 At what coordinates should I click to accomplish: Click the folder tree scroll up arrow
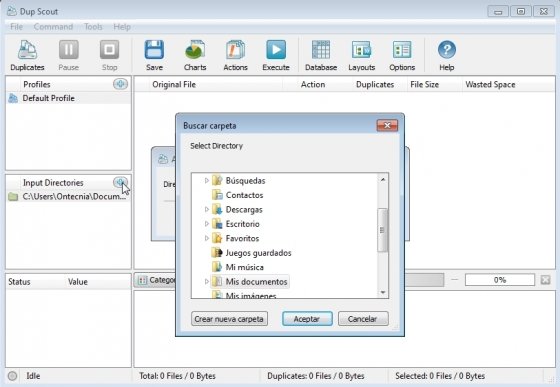(383, 179)
